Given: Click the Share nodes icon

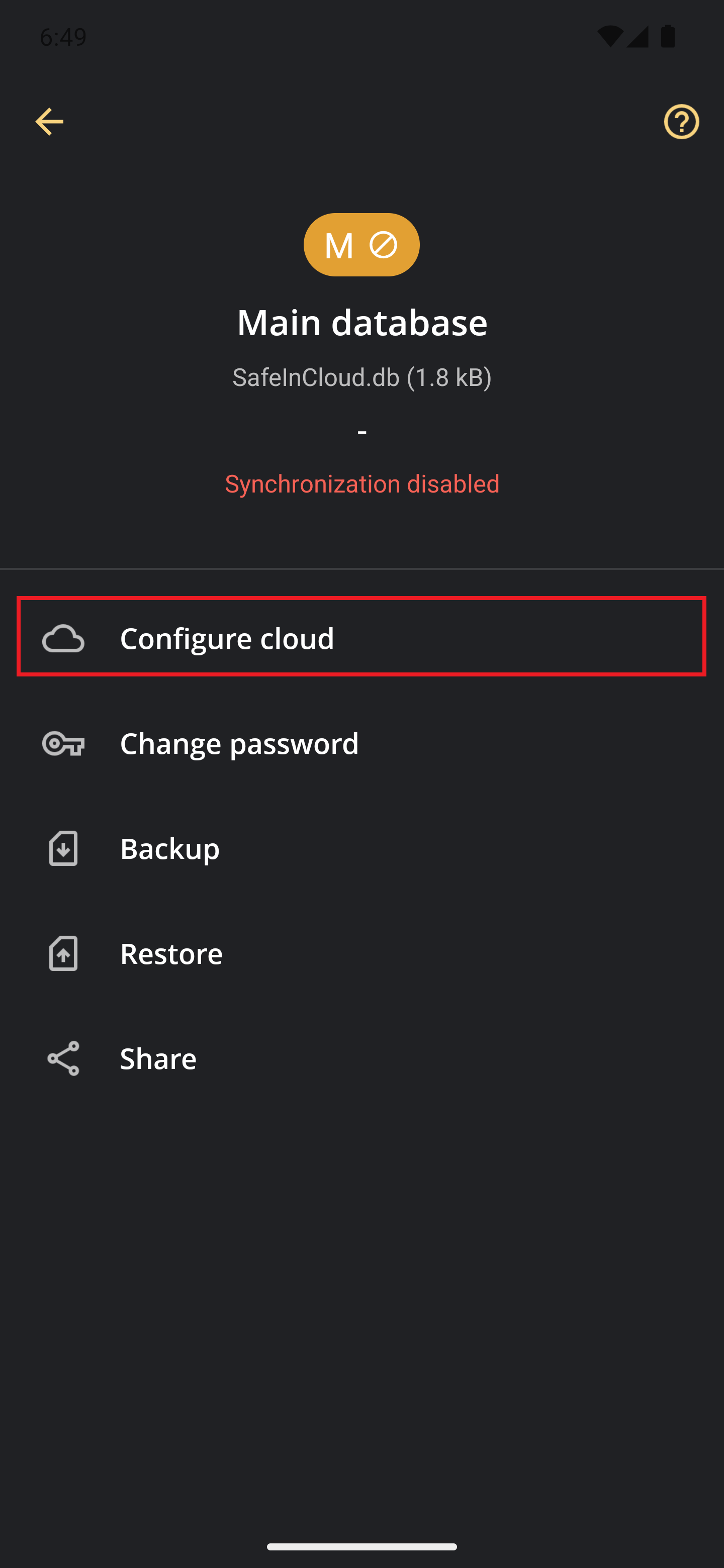Looking at the screenshot, I should click(63, 1058).
